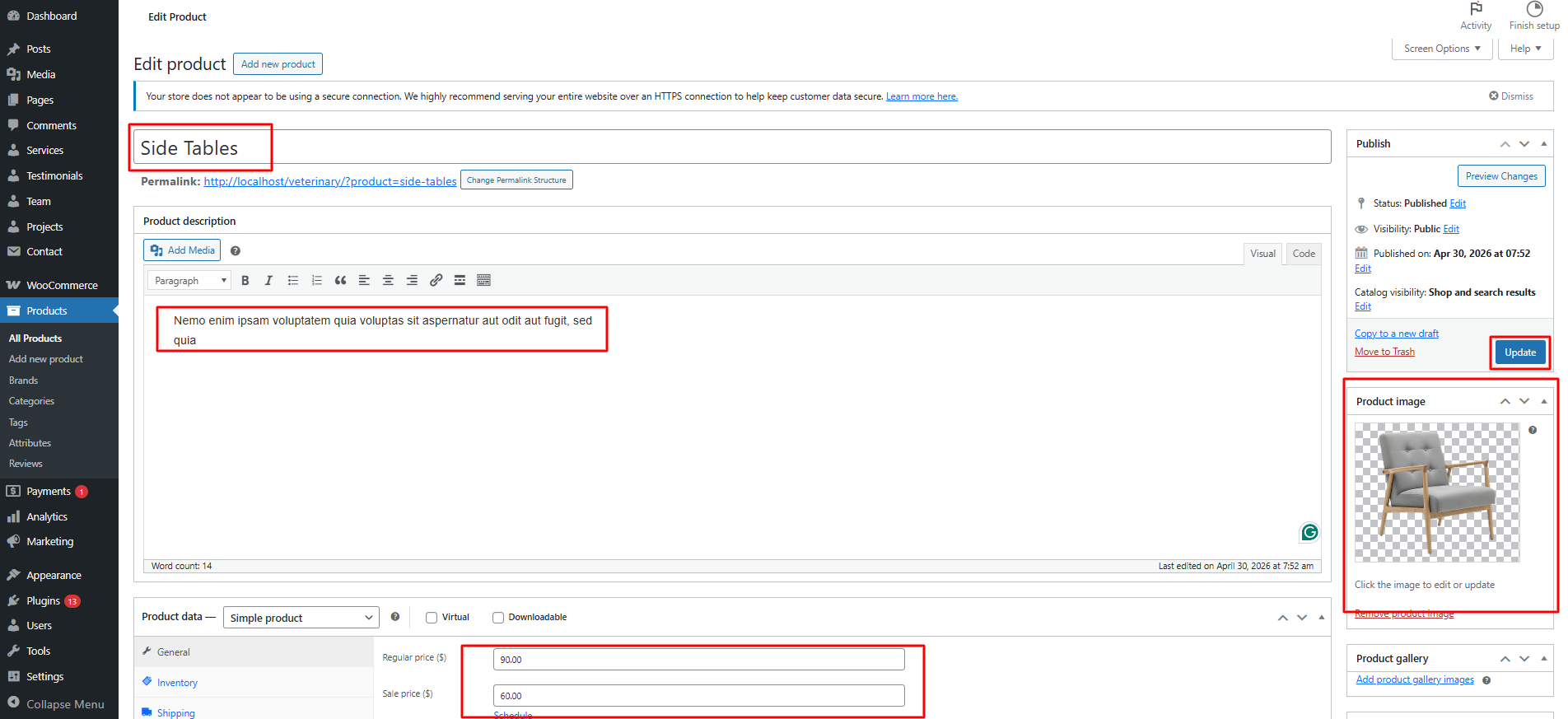
Task: Switch to the Code editor tab
Action: pyautogui.click(x=1304, y=254)
